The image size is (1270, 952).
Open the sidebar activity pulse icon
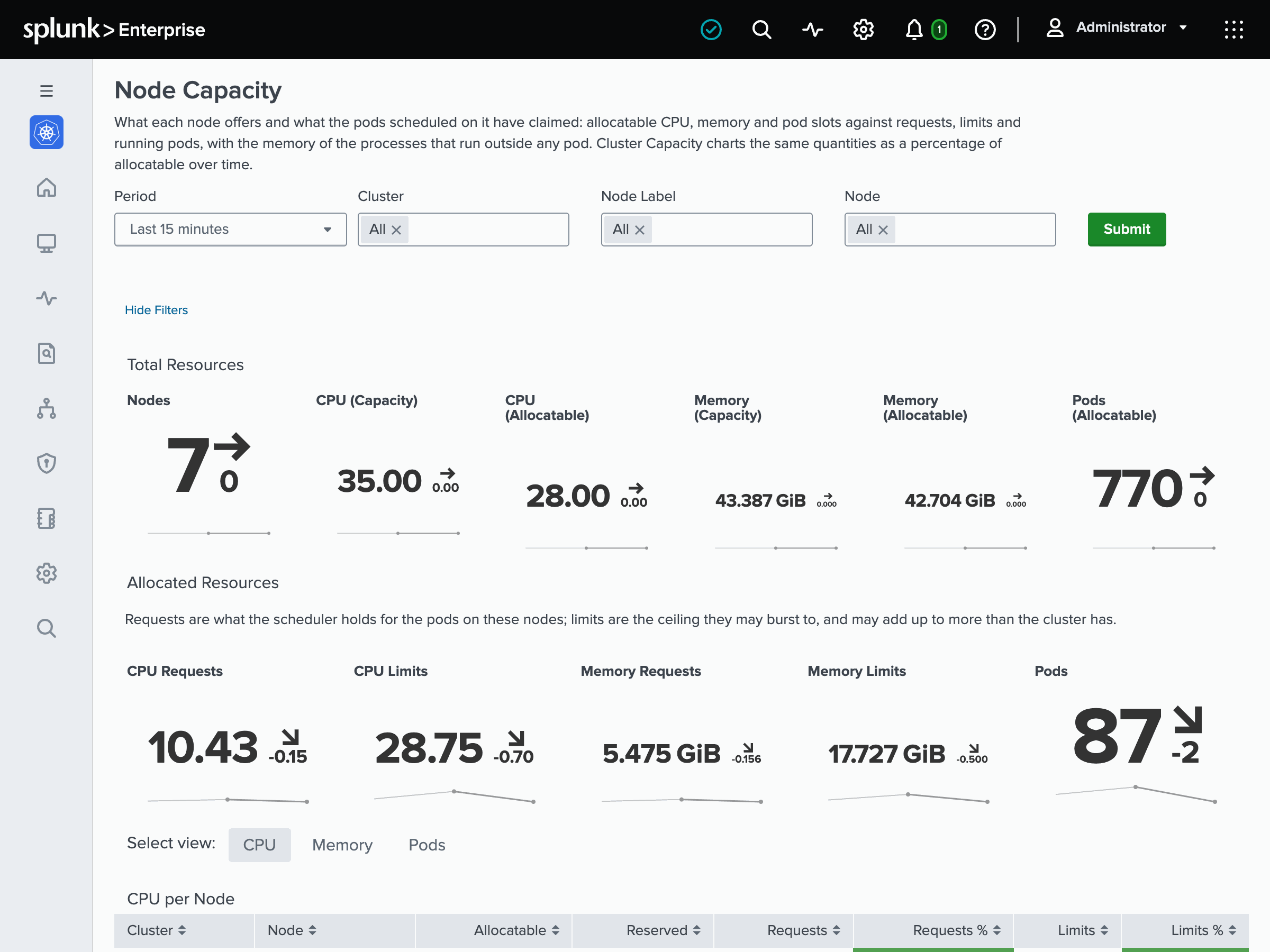47,298
